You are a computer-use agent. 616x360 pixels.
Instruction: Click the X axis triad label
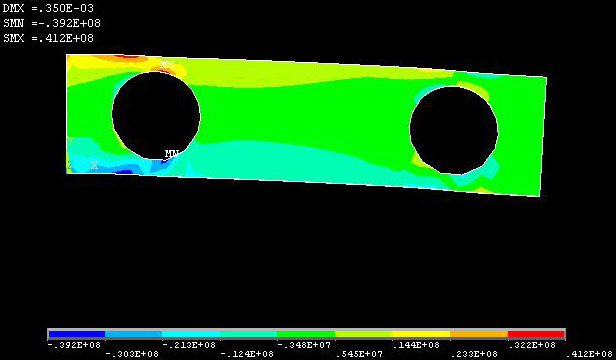click(94, 165)
